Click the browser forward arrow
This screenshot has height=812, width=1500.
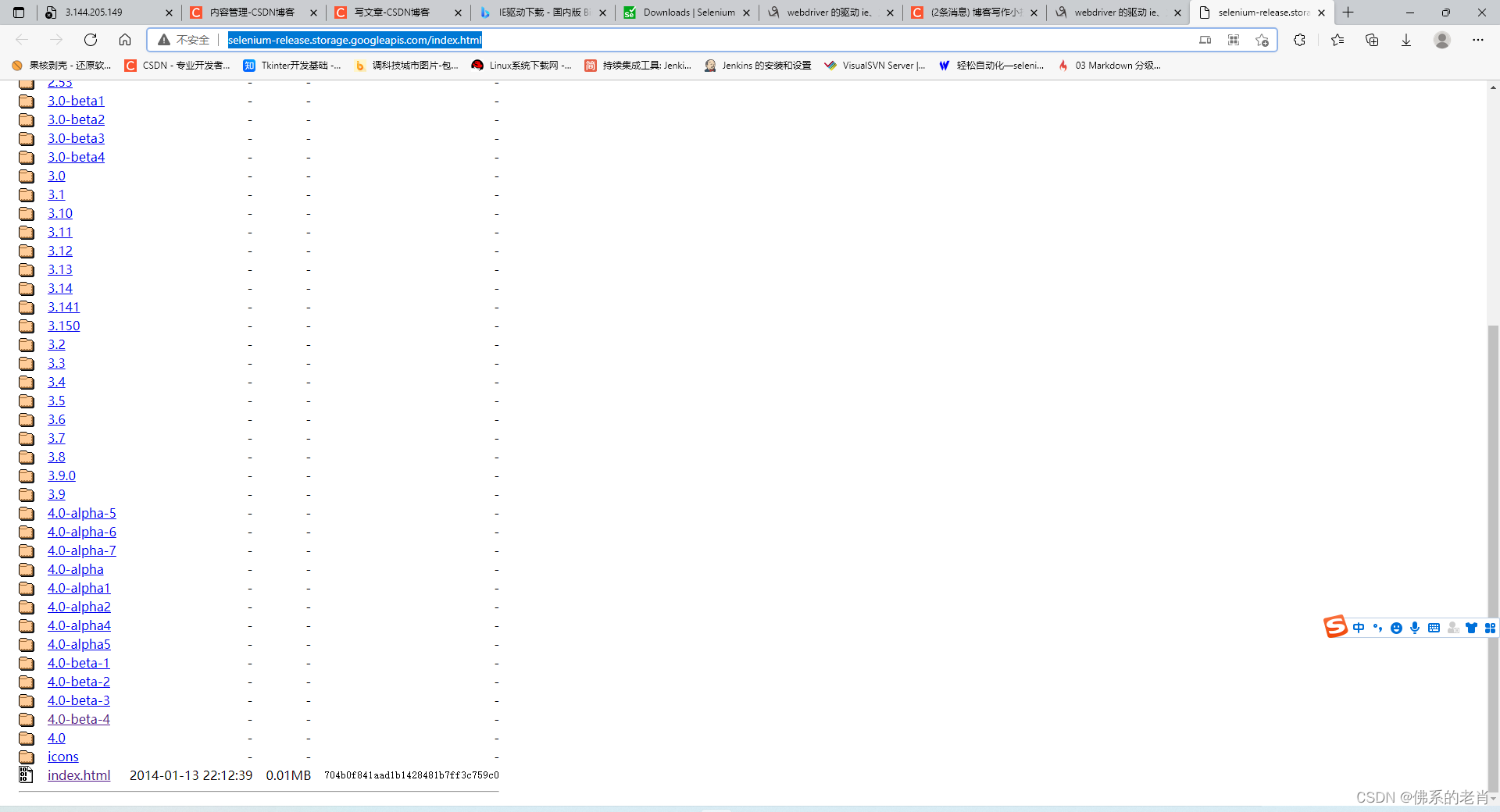tap(56, 40)
